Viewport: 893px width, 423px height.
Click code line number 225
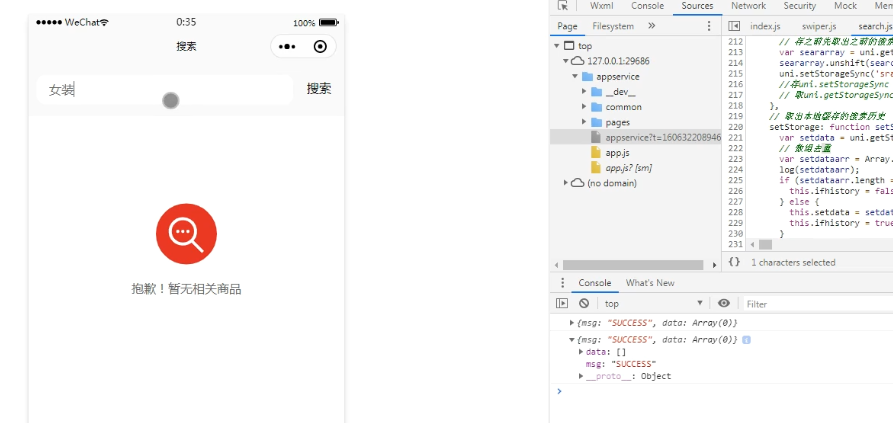(735, 180)
